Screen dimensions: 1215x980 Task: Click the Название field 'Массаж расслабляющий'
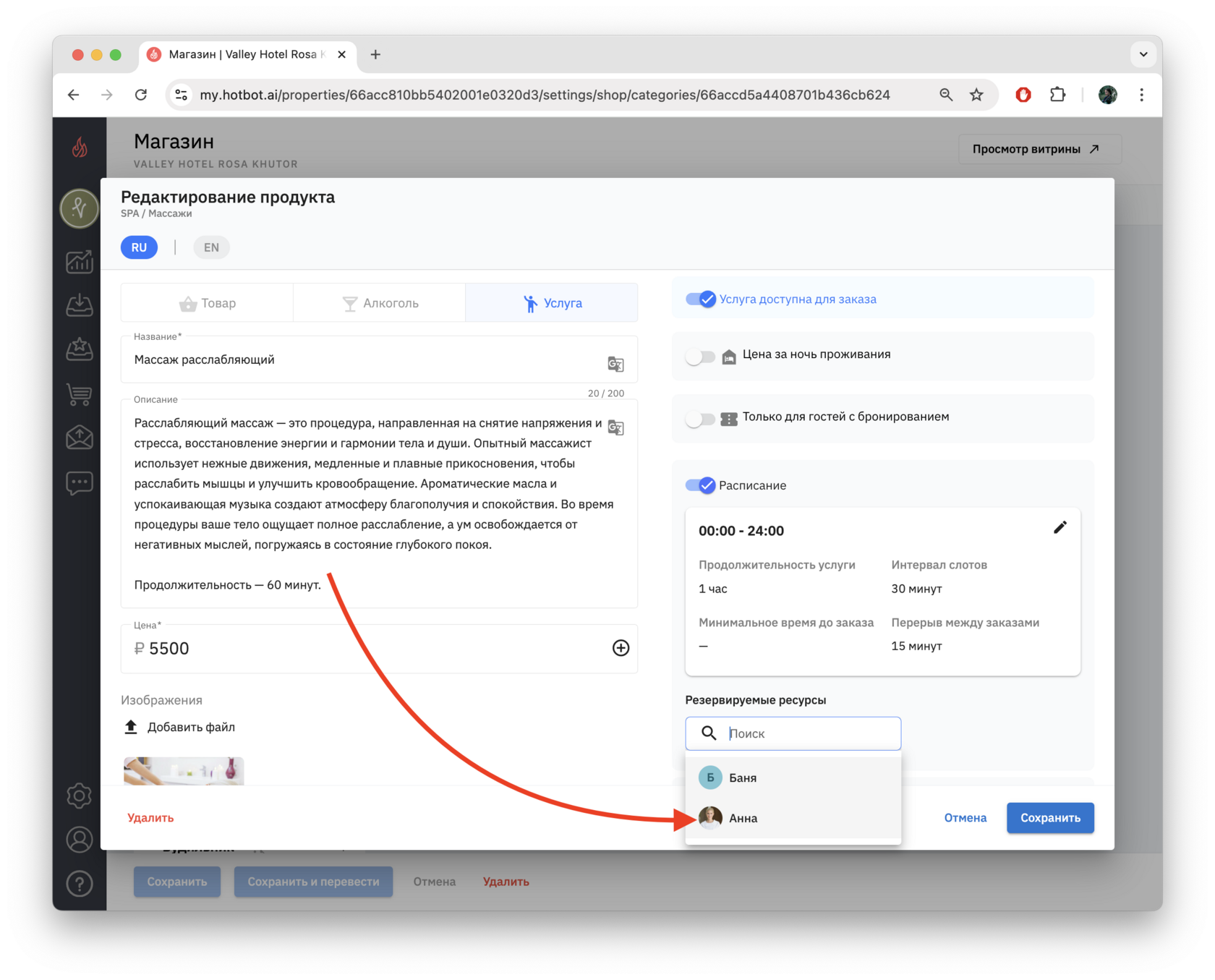(x=379, y=359)
